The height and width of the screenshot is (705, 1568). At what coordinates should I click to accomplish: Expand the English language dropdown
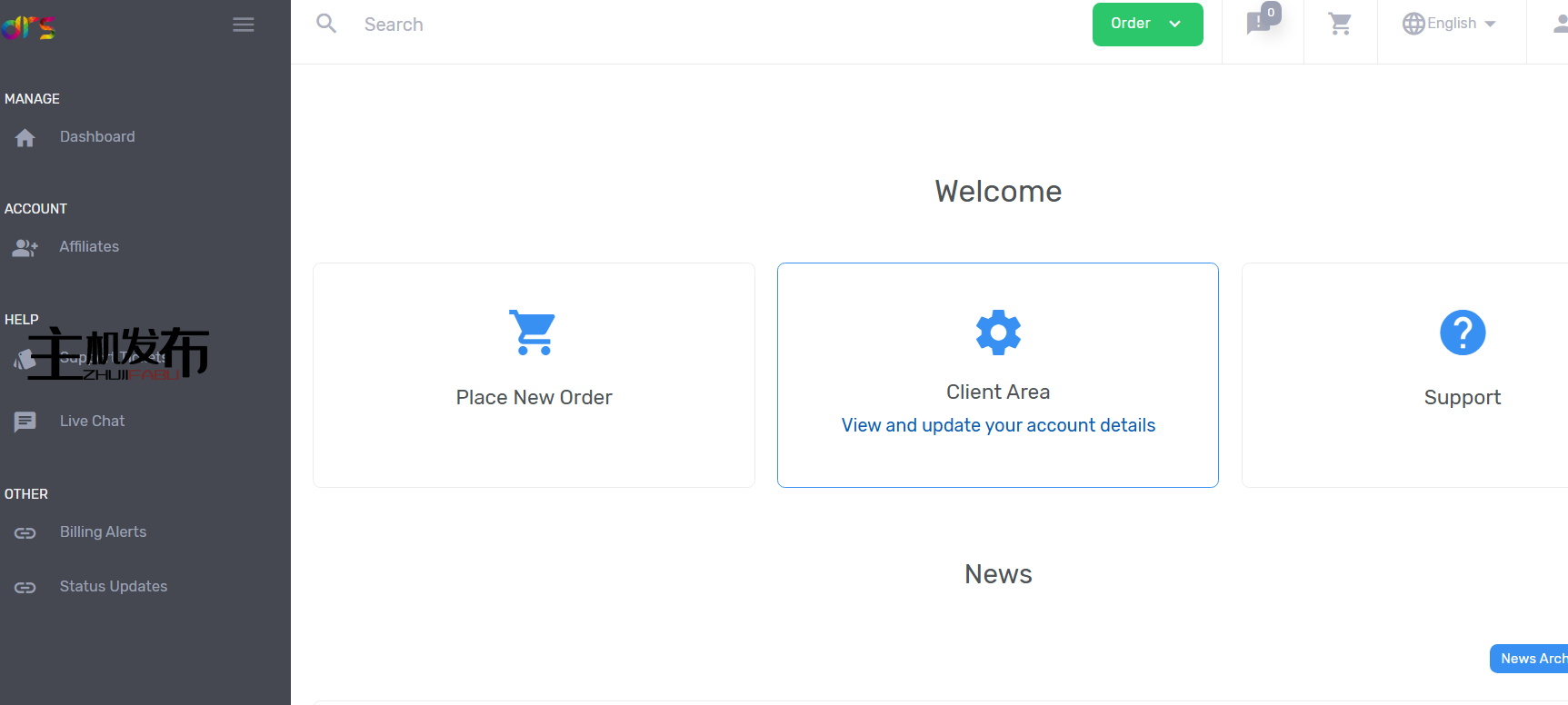1449,24
